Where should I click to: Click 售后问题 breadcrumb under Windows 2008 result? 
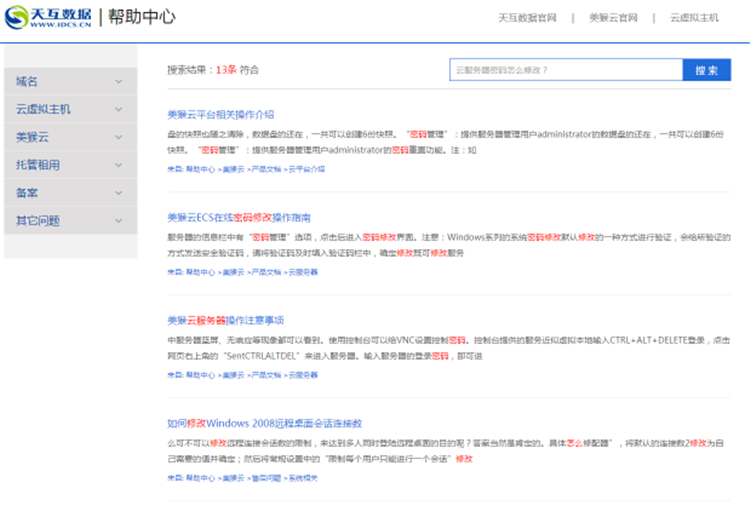click(266, 478)
